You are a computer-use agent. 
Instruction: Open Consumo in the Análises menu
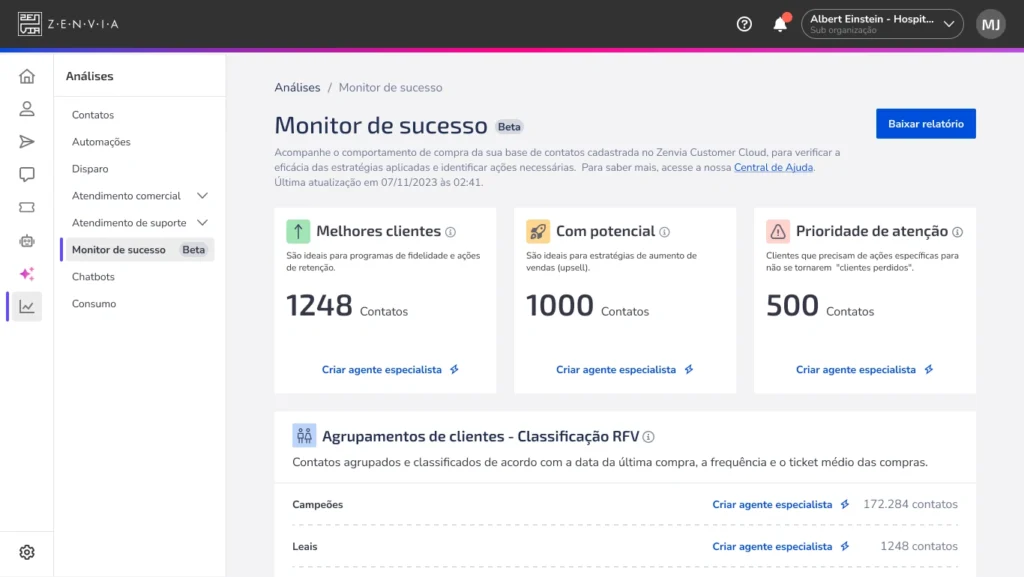(94, 304)
